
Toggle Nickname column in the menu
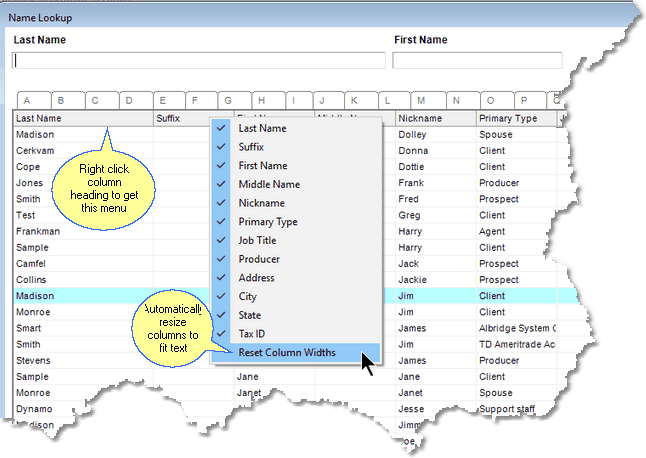click(296, 203)
